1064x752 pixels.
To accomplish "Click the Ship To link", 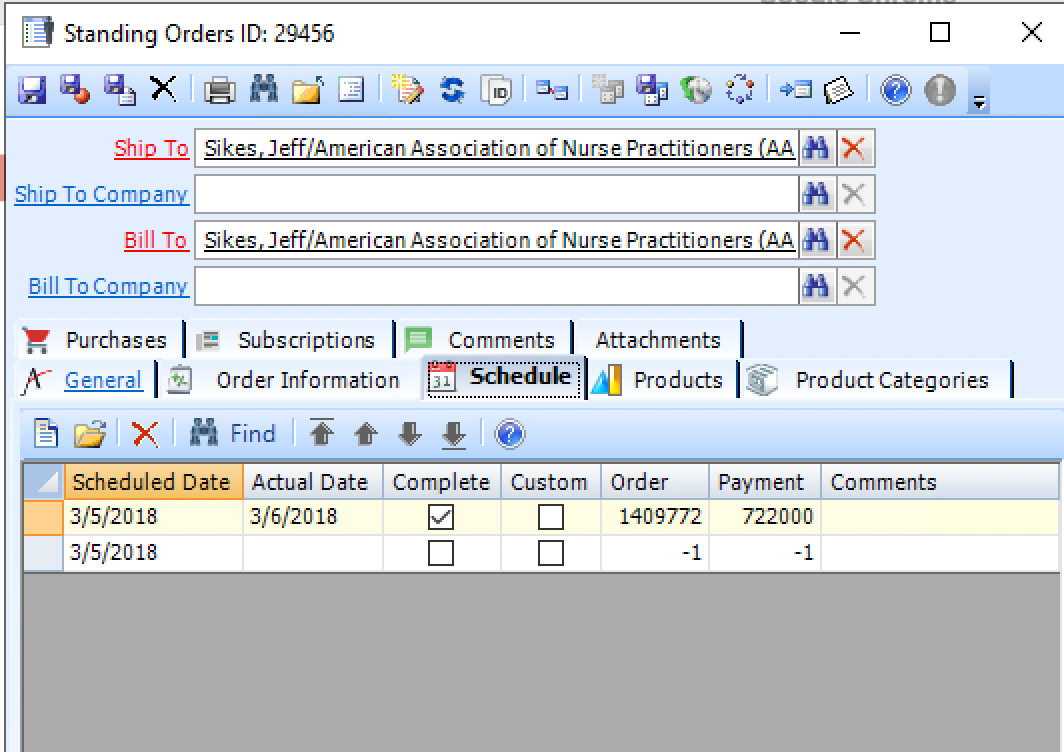I will point(150,147).
